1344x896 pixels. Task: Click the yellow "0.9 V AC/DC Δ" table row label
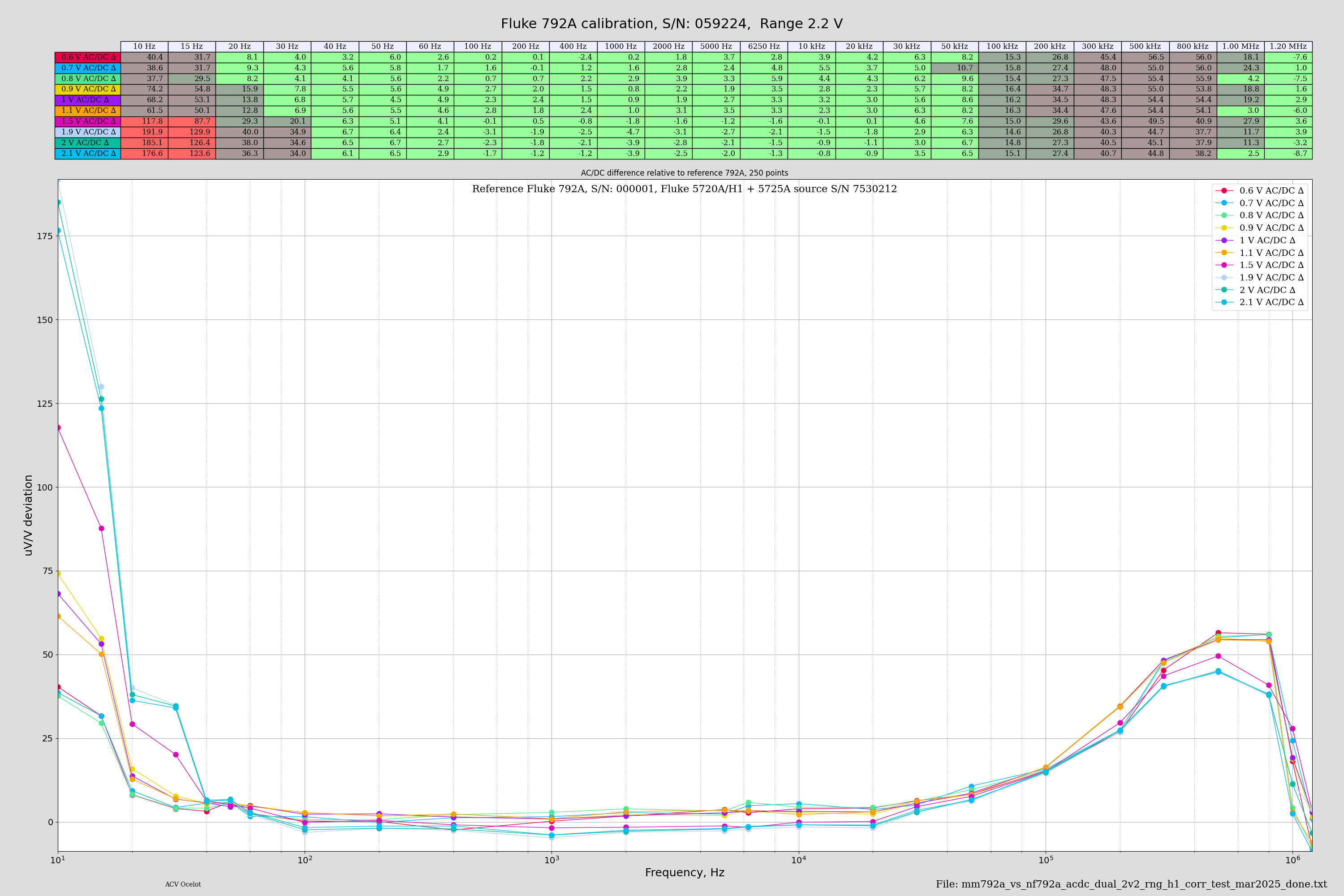(88, 89)
